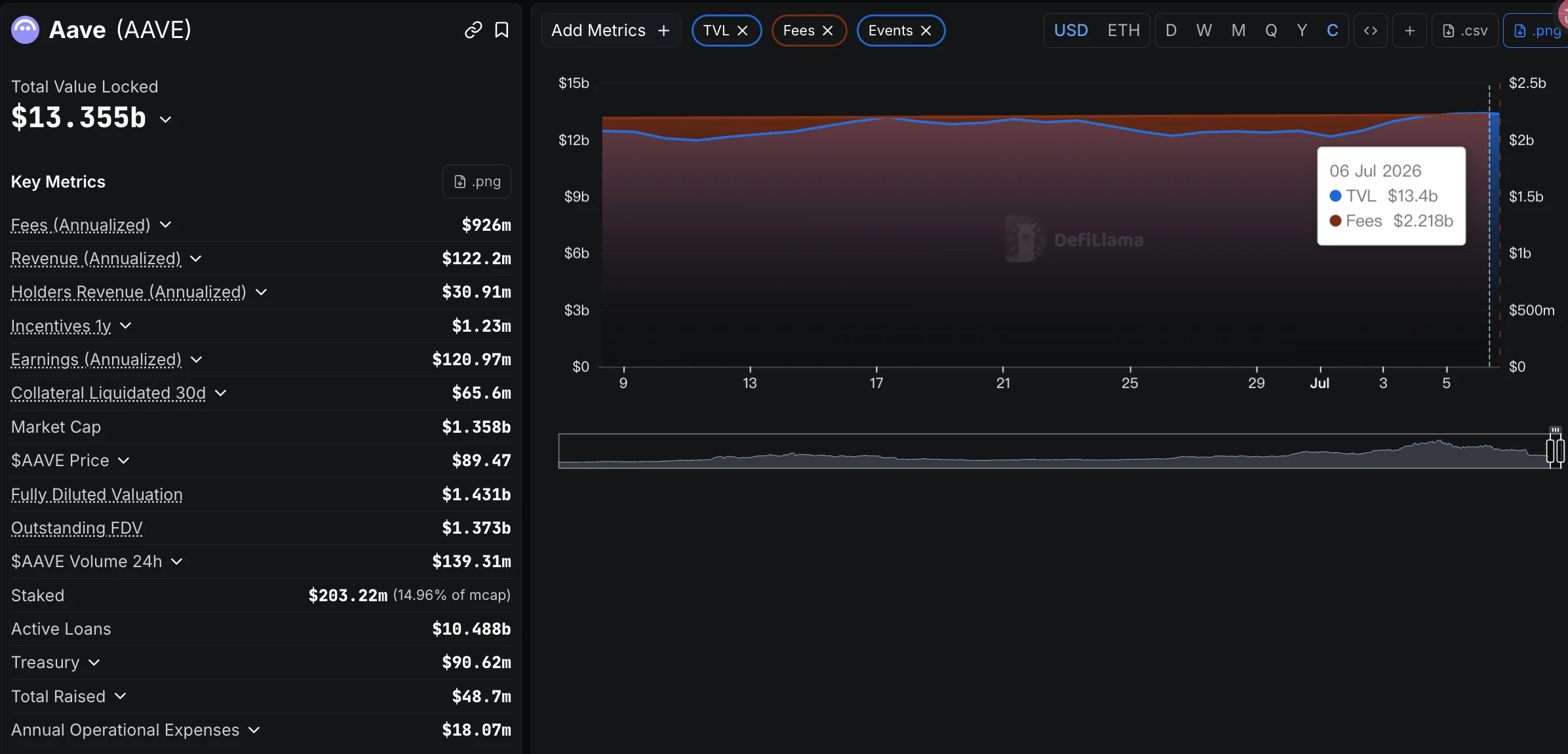The image size is (1568, 754).
Task: Open the Add Metrics menu
Action: [x=611, y=31]
